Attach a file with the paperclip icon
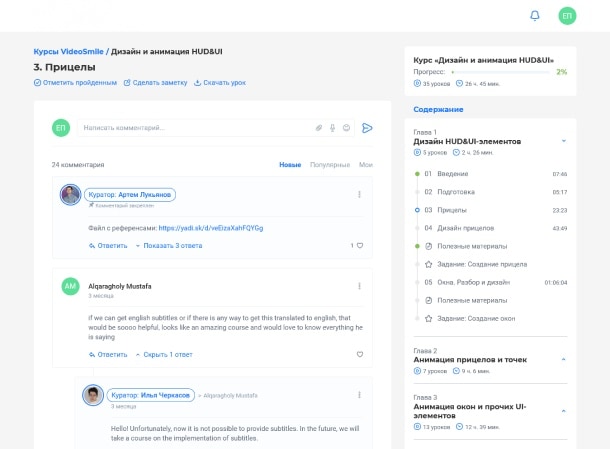This screenshot has height=449, width=610. 319,128
